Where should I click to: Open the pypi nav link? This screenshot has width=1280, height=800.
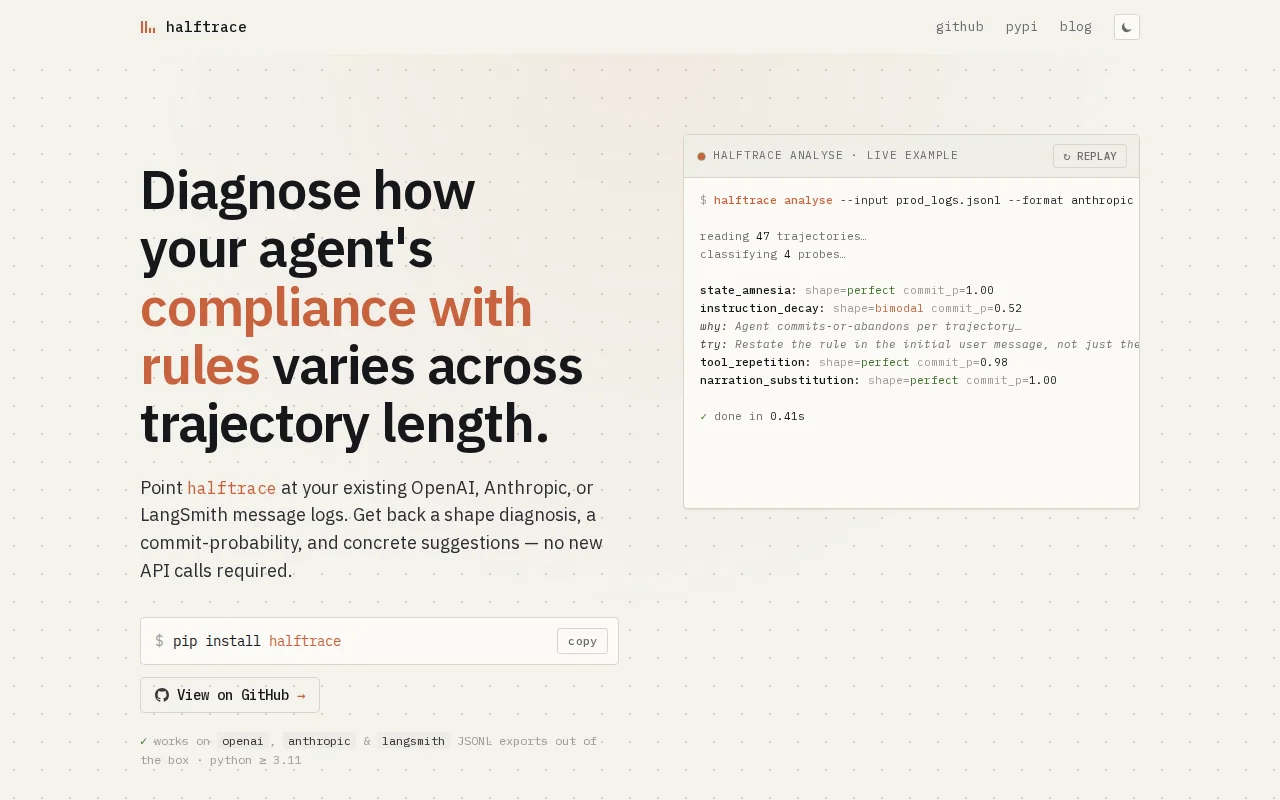tap(1022, 27)
